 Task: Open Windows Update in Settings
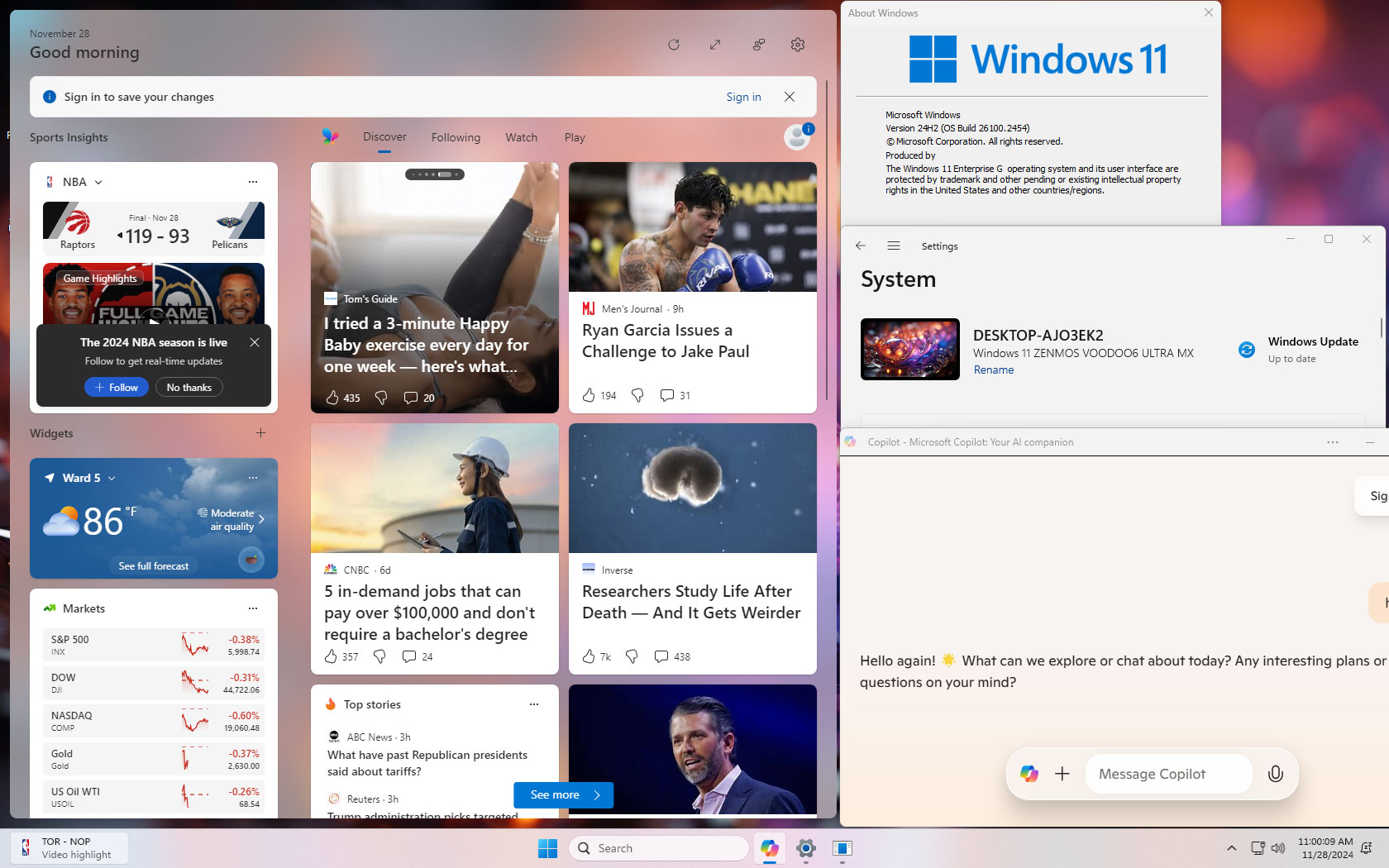click(x=1298, y=350)
